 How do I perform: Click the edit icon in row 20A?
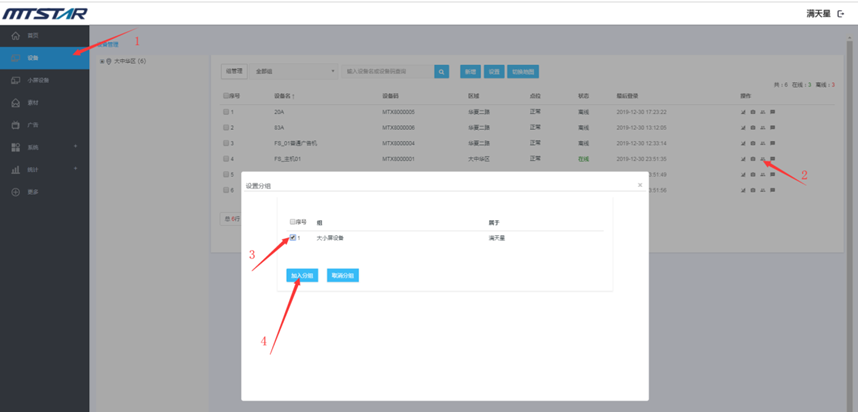[x=743, y=112]
